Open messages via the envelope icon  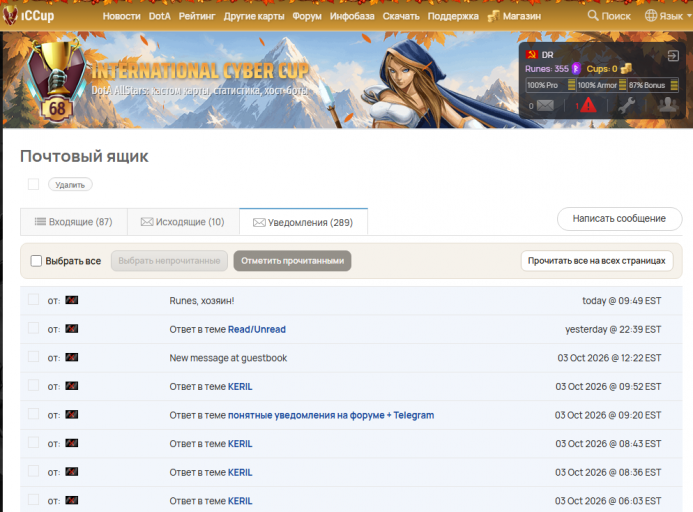pyautogui.click(x=545, y=106)
